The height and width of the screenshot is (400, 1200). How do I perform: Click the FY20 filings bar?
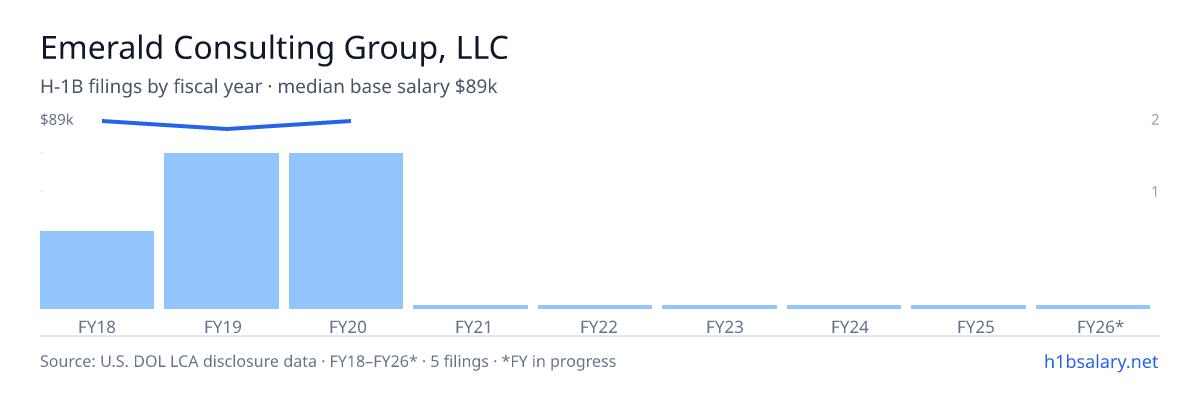[346, 231]
